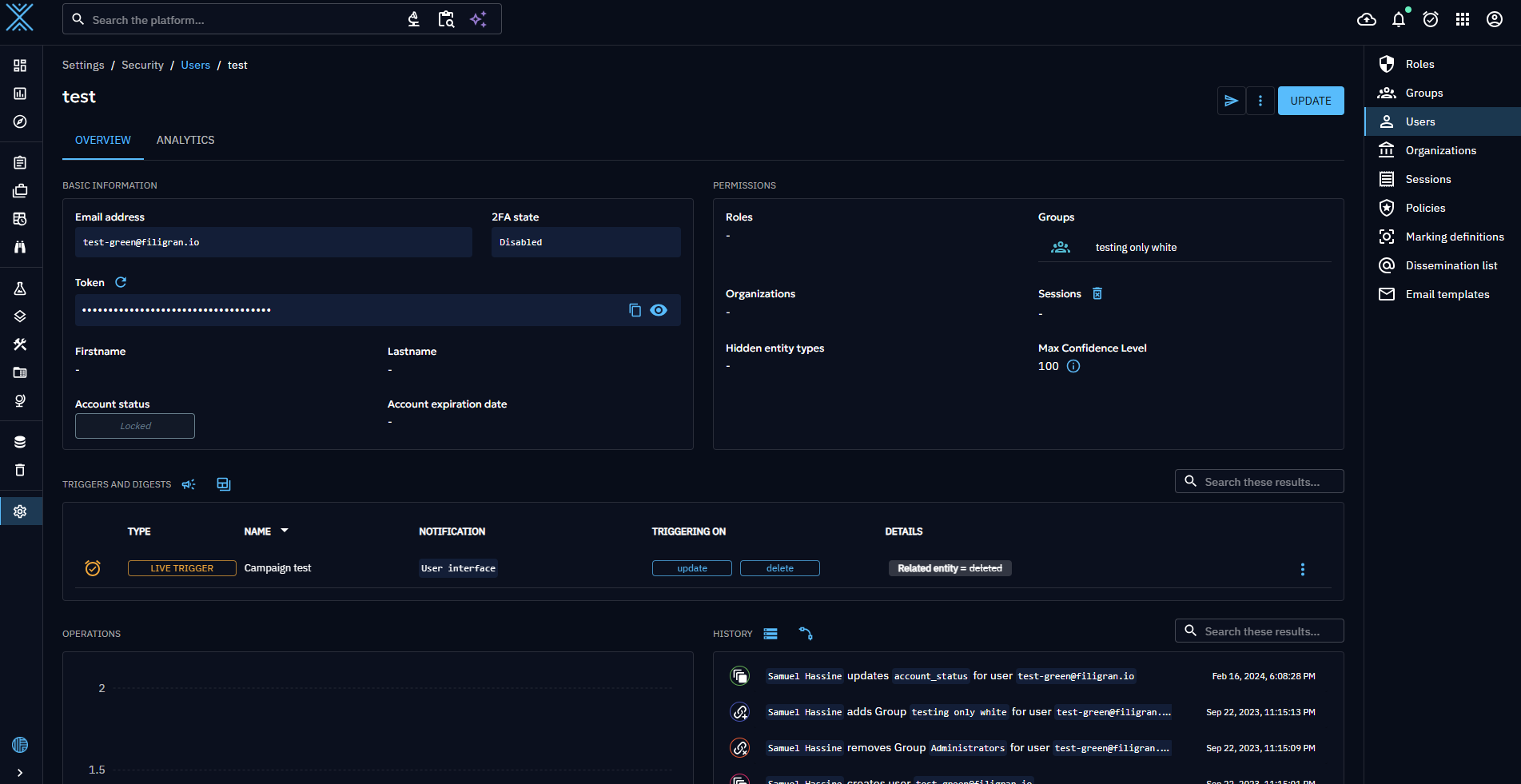Open the user's three-dot options menu

(1260, 101)
